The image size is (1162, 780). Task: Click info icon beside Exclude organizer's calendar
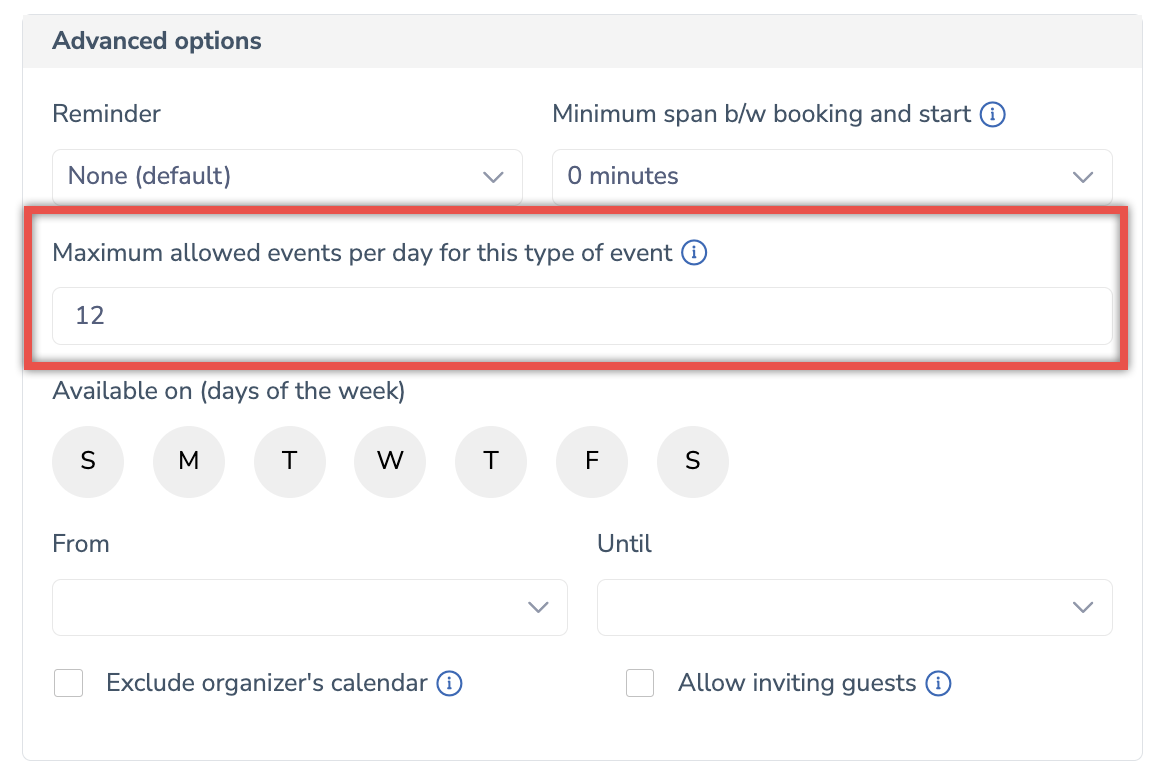tap(449, 683)
